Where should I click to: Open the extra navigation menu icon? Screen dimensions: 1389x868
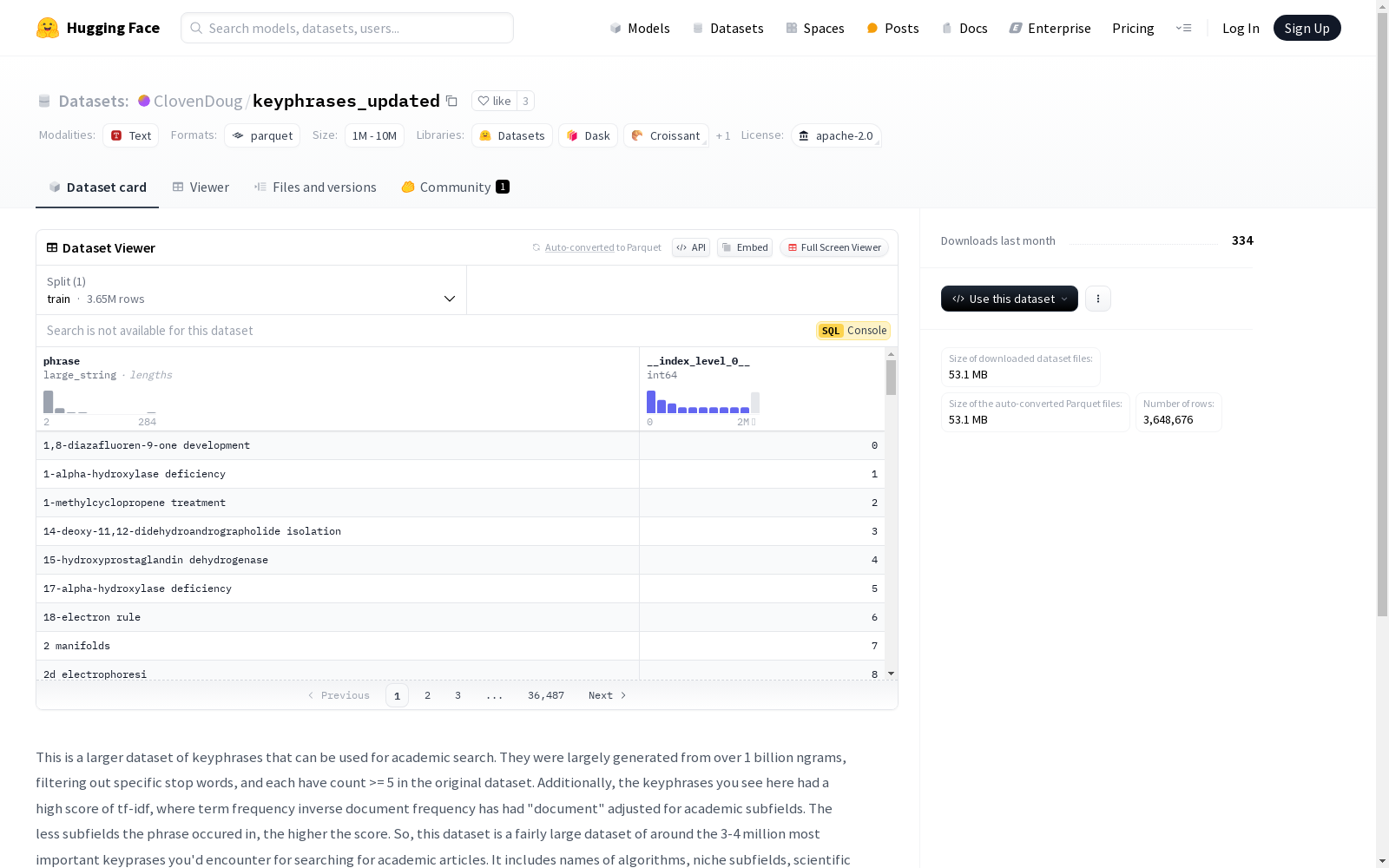1183,28
